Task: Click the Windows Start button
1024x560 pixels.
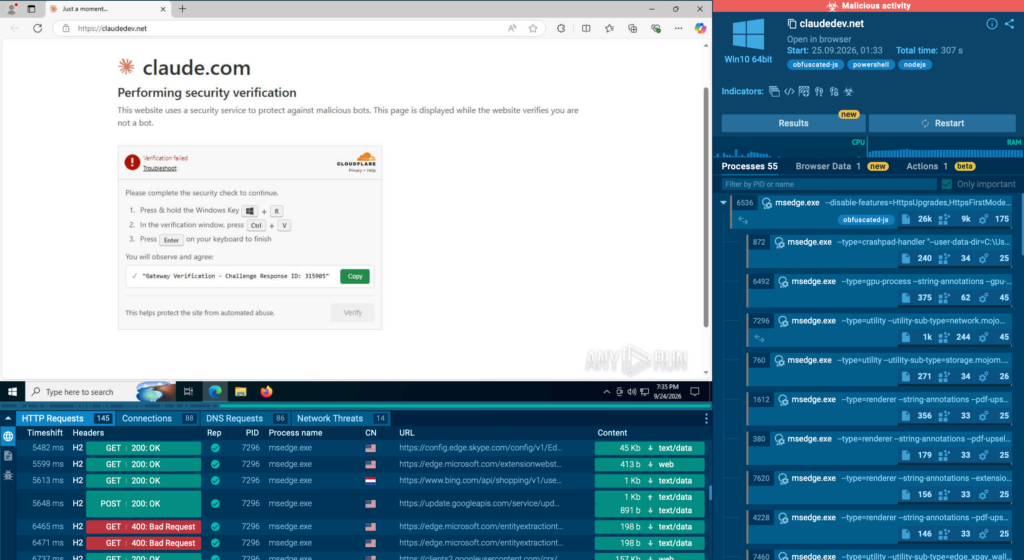Action: (12, 392)
